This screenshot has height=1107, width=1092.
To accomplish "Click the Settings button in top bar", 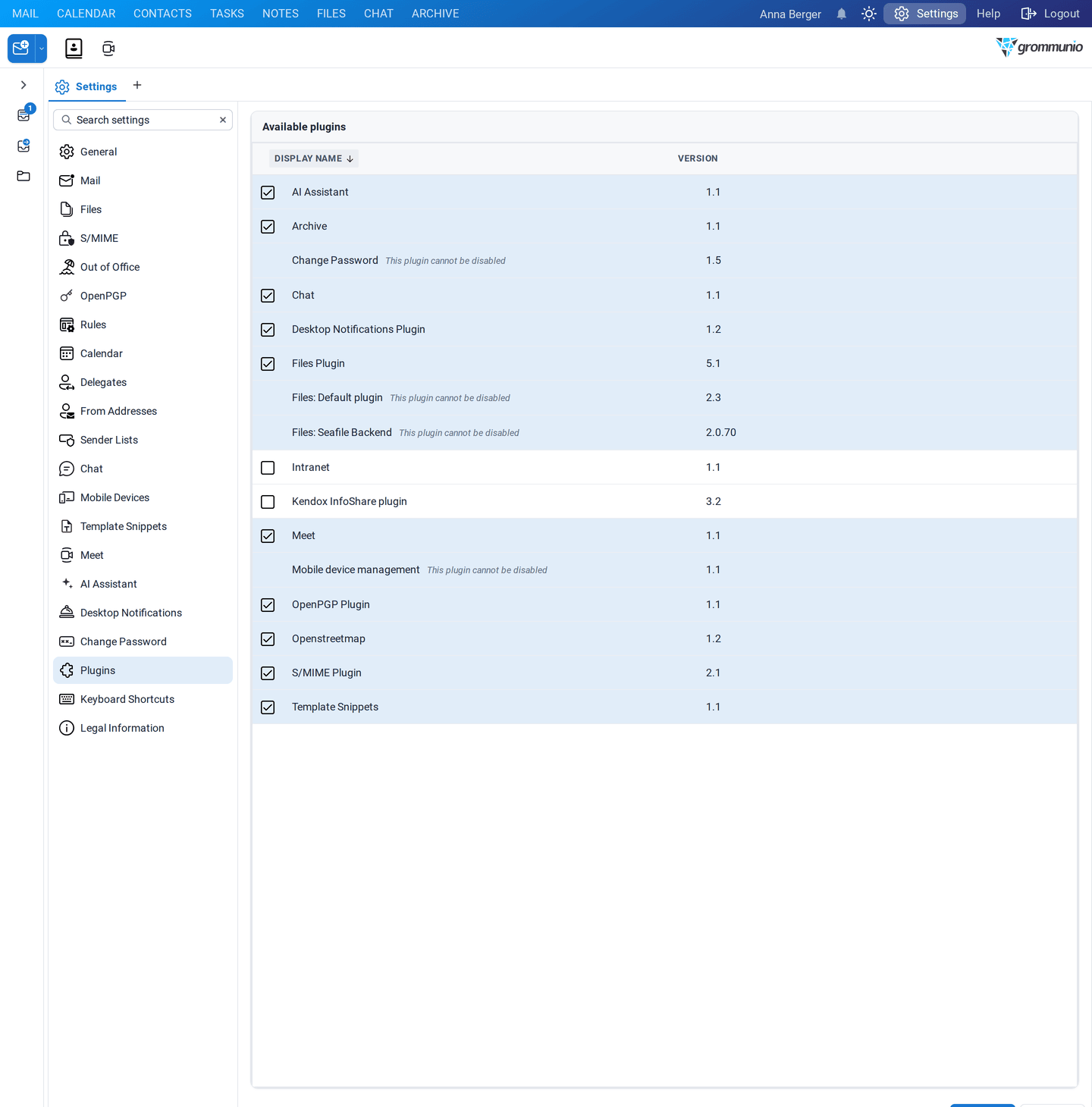I will (x=925, y=14).
